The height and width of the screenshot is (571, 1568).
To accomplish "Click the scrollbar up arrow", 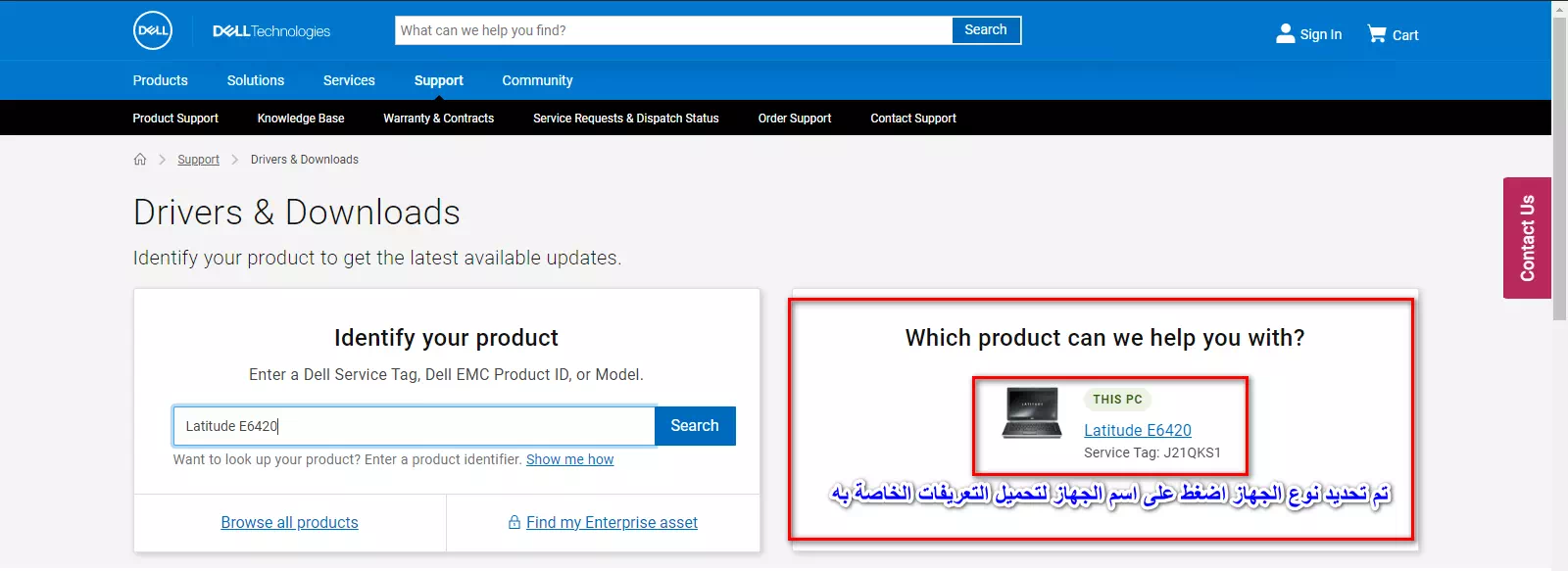I will (x=1560, y=8).
